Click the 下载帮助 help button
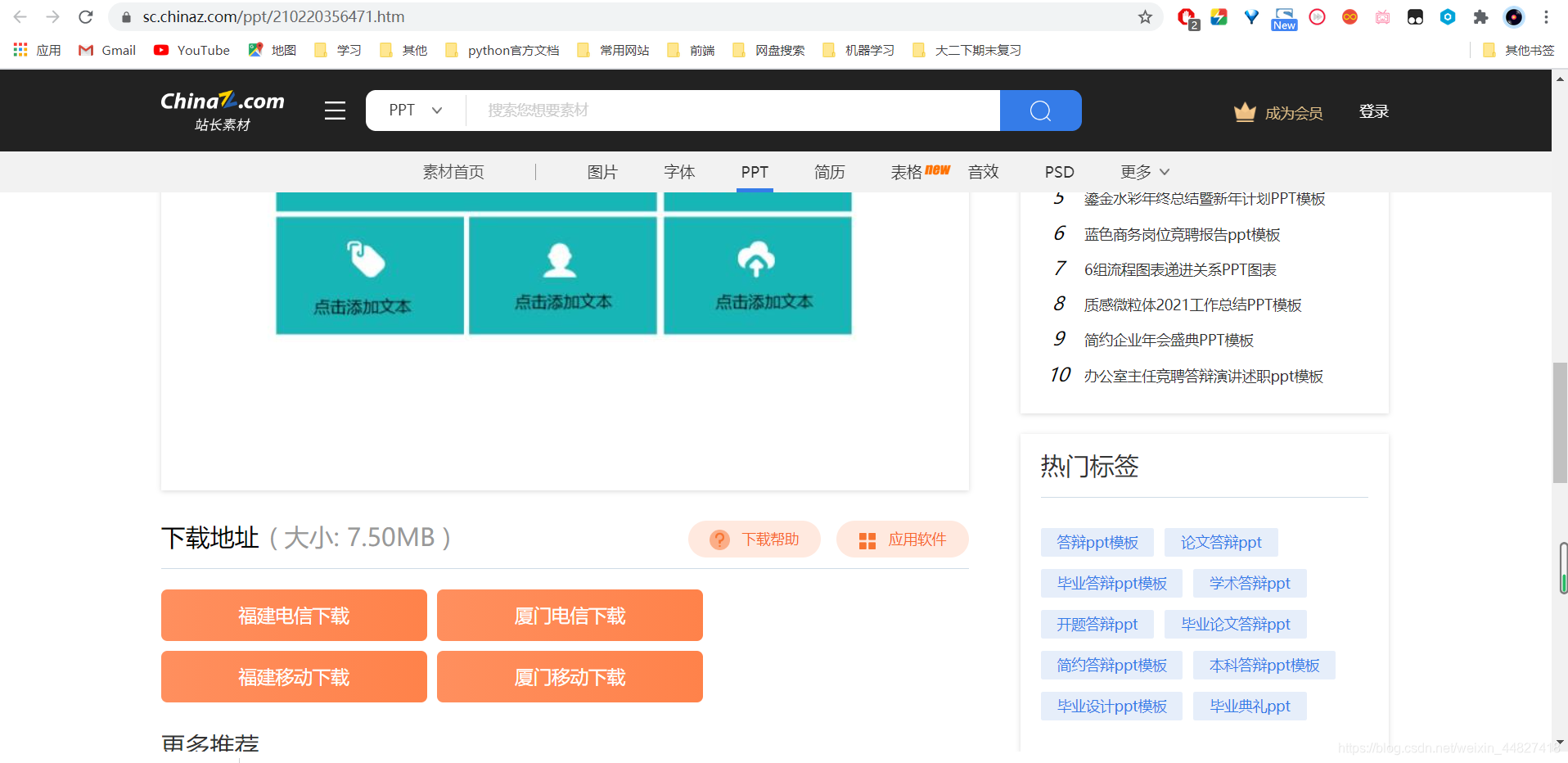 754,539
